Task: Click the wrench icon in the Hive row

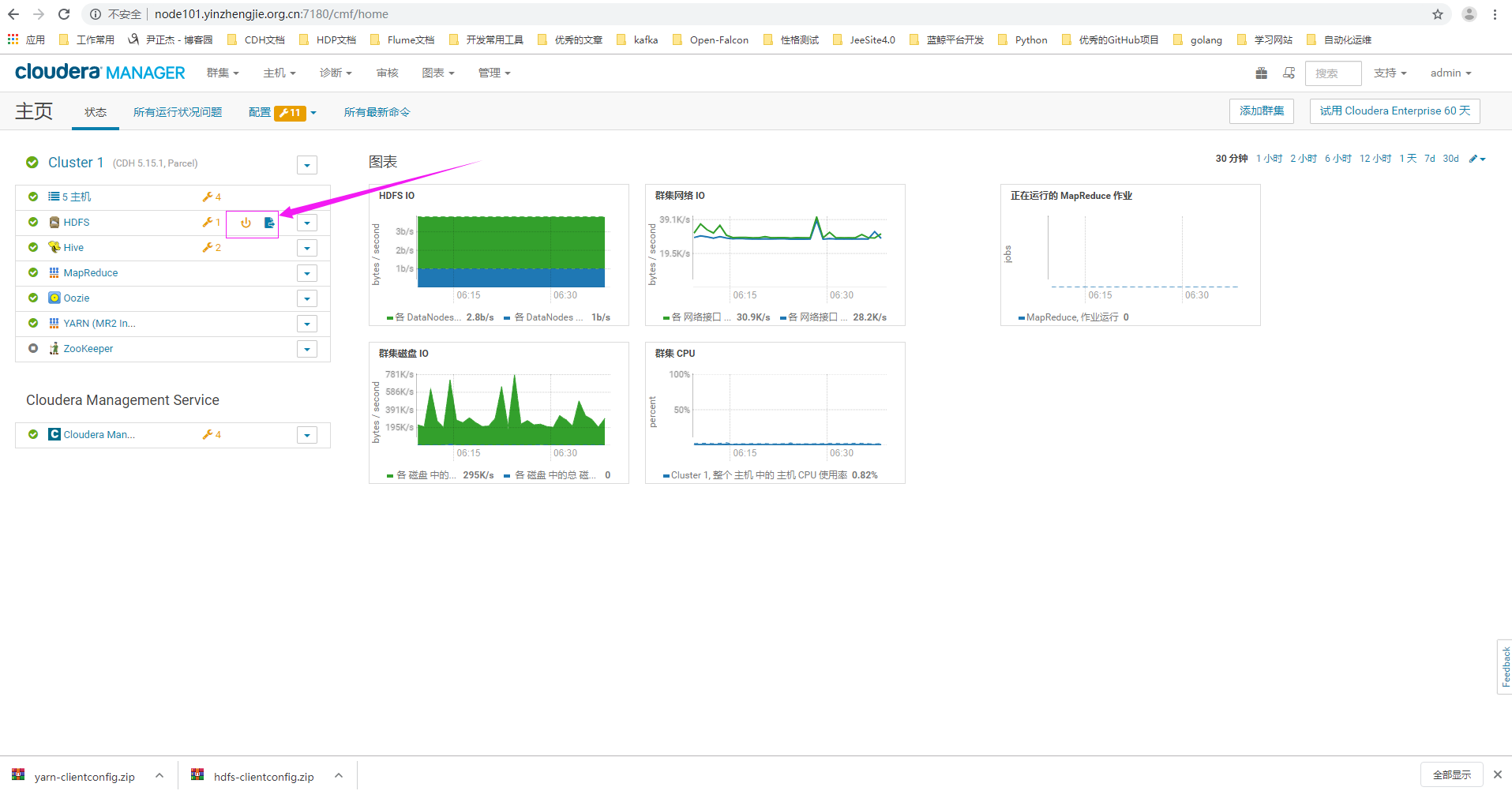Action: point(208,248)
